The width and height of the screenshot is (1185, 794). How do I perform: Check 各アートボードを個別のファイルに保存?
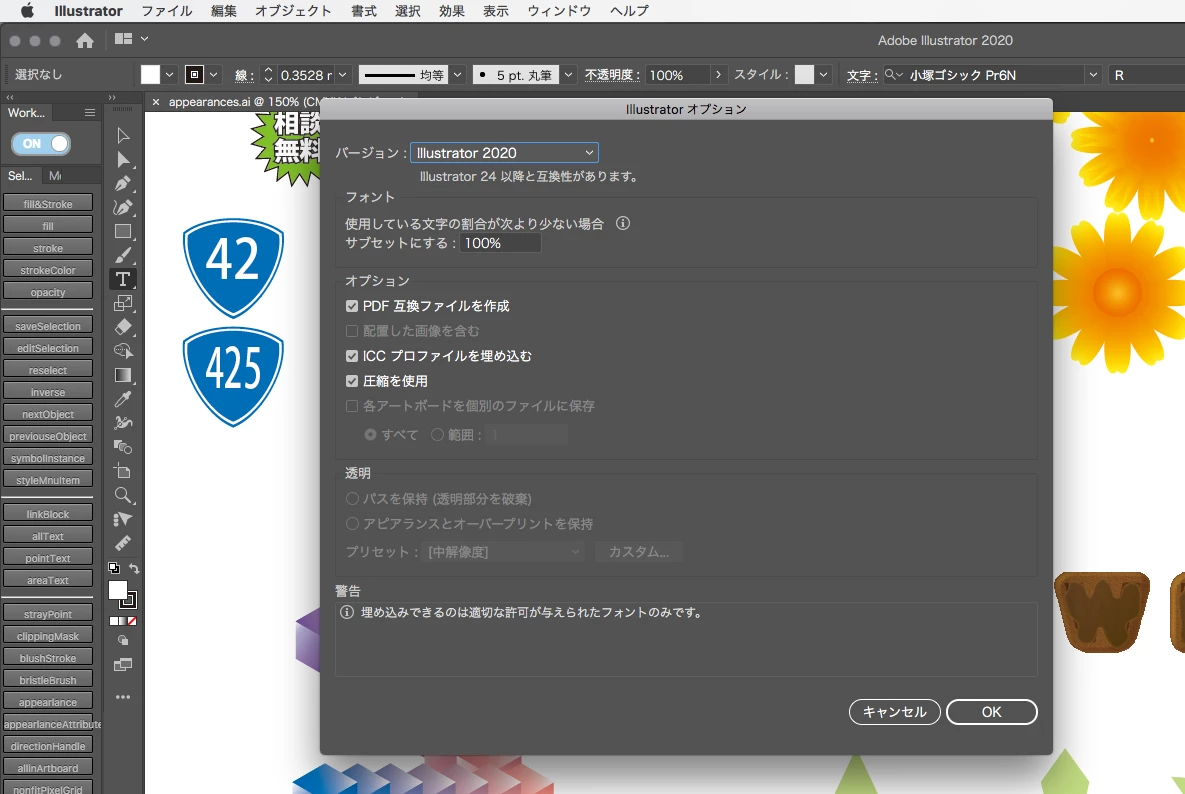point(352,406)
